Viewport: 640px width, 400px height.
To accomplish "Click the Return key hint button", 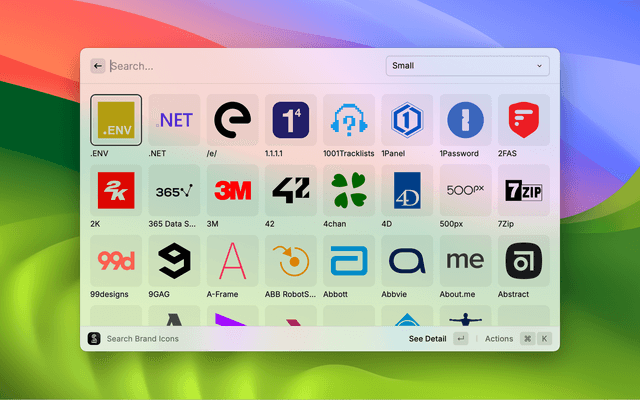I will click(x=460, y=338).
